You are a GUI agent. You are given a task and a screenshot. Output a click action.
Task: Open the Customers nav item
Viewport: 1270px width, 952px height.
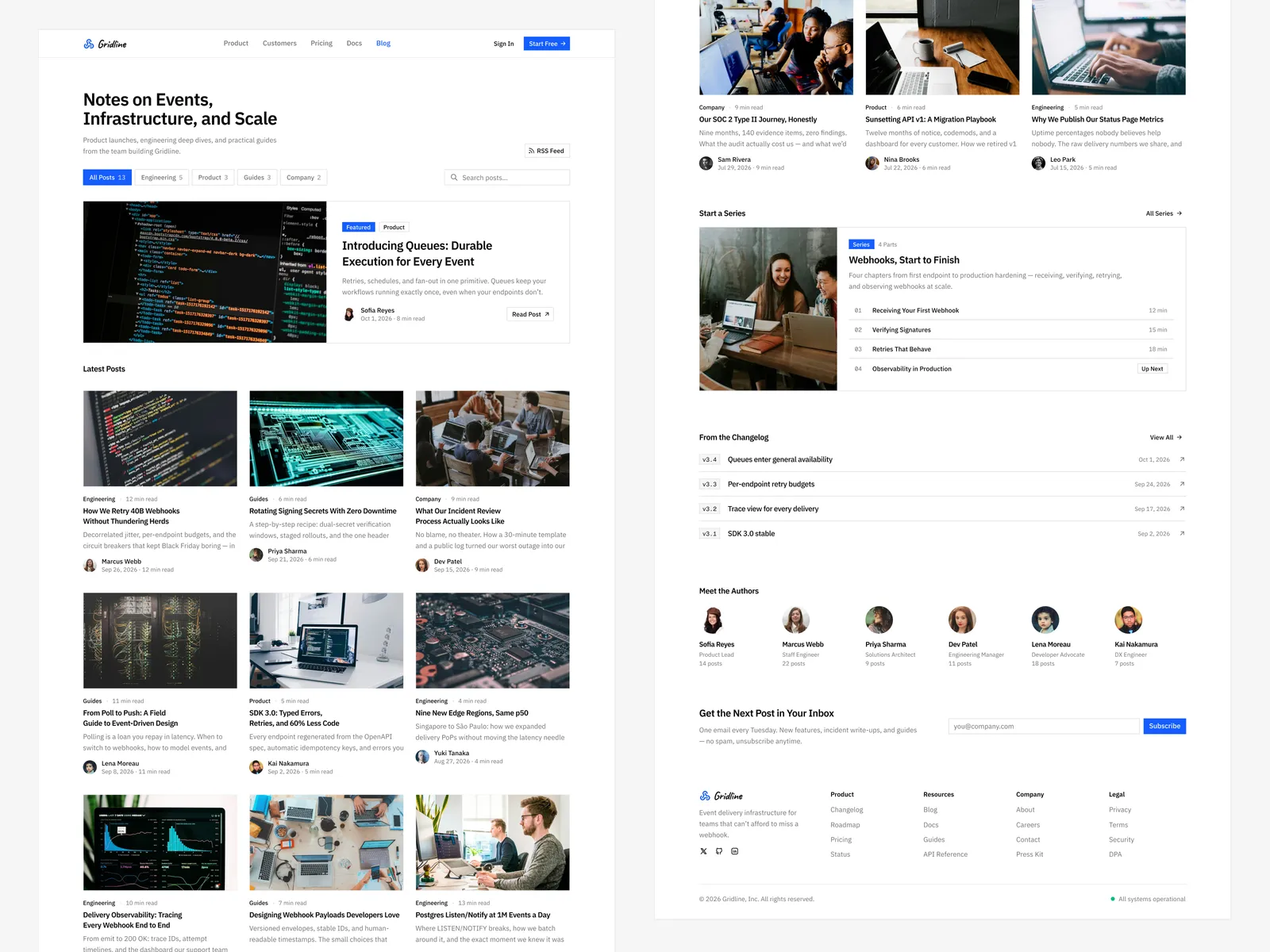(279, 44)
